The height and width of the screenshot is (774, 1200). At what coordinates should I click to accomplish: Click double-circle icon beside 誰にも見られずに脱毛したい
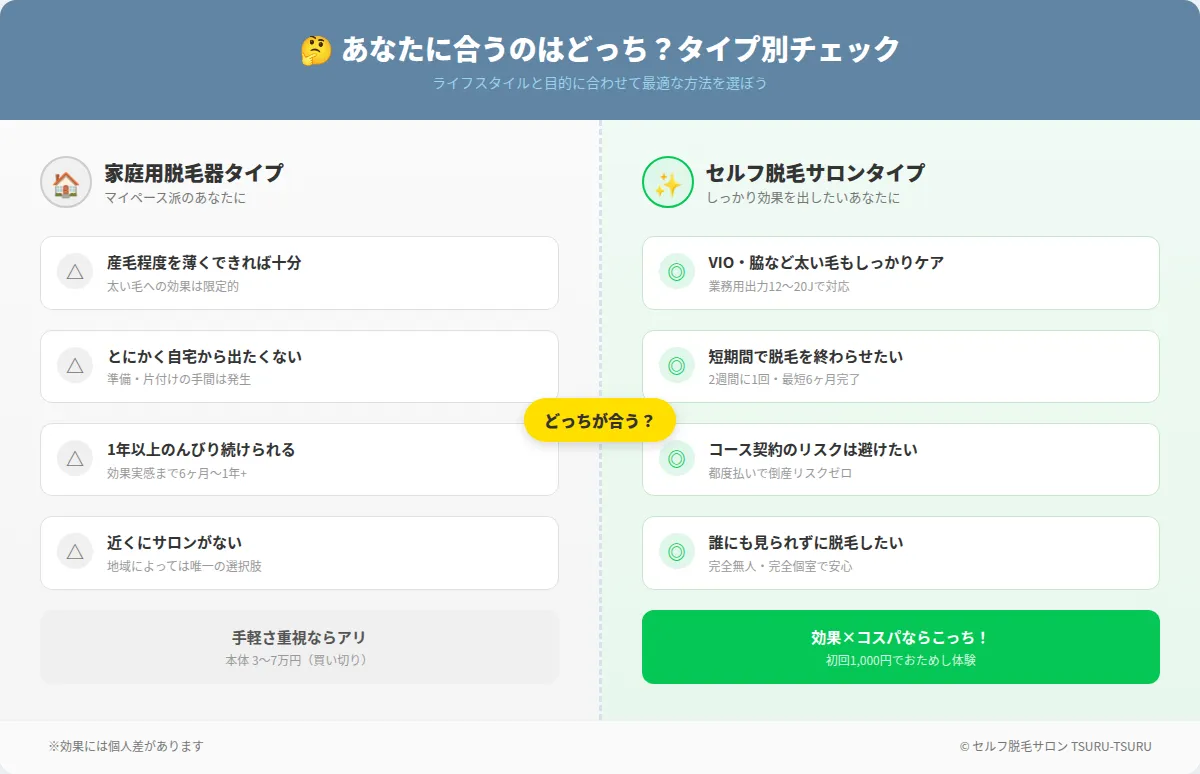point(677,551)
